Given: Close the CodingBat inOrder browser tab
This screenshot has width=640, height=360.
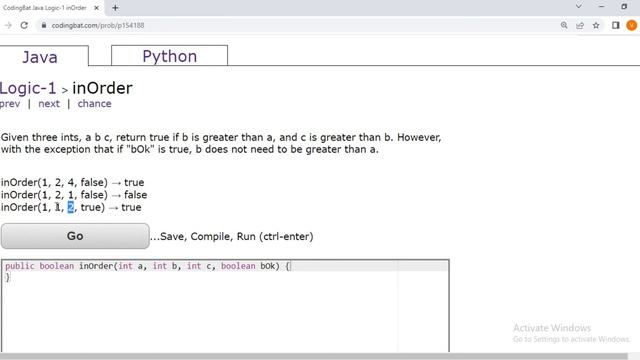Looking at the screenshot, I should (96, 8).
